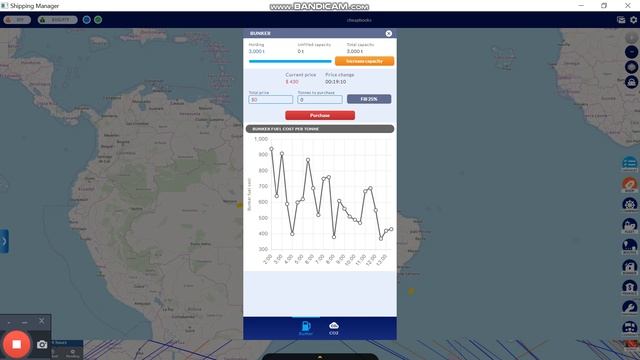Click the map zoom-out button
The image size is (640, 360).
631,52
